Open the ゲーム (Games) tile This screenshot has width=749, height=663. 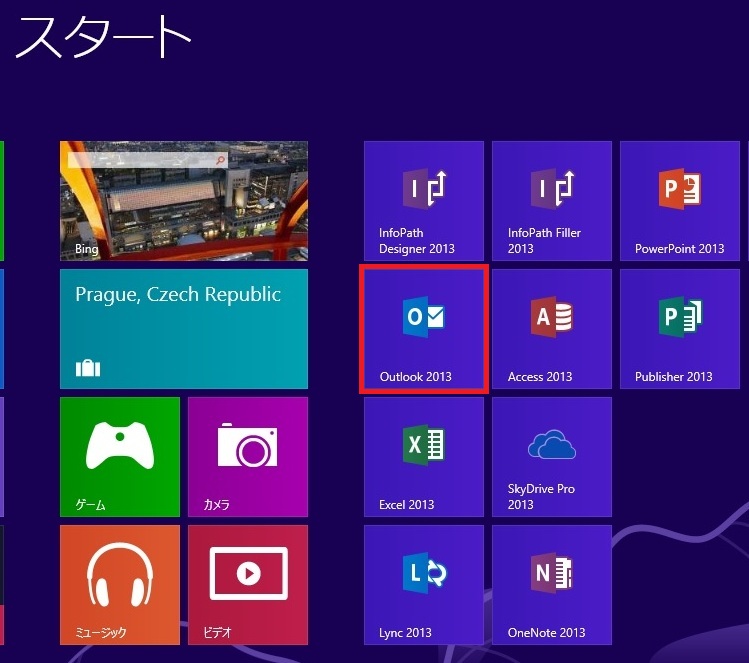[x=120, y=457]
